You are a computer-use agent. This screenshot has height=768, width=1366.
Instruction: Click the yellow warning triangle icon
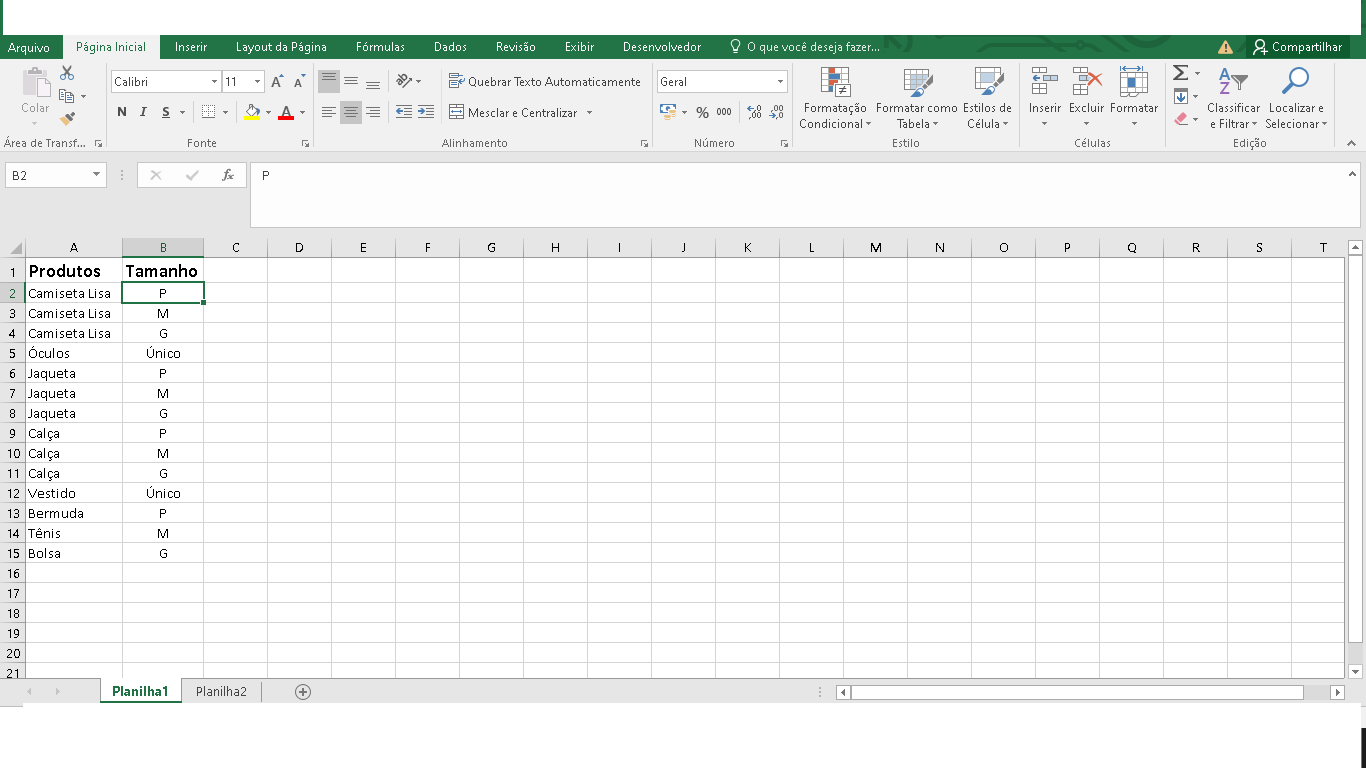coord(1225,47)
